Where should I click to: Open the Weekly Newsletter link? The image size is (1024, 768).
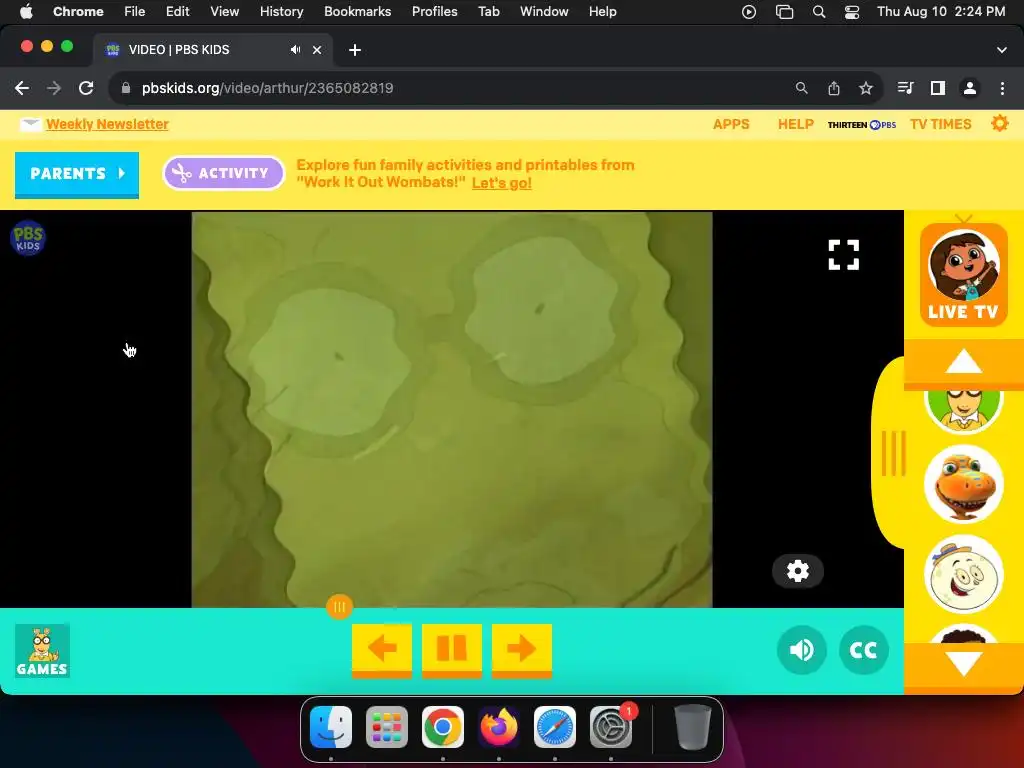coord(107,124)
